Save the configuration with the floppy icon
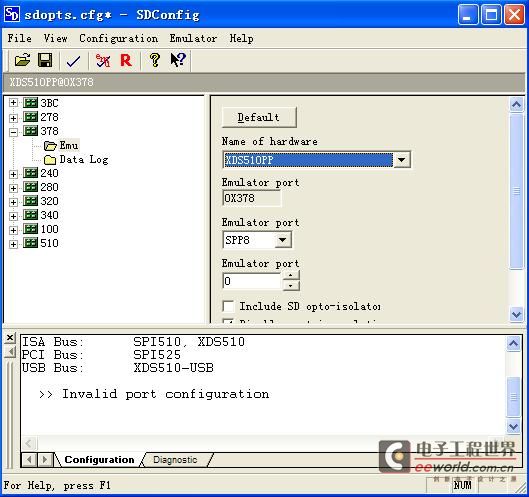This screenshot has height=497, width=529. 45,61
